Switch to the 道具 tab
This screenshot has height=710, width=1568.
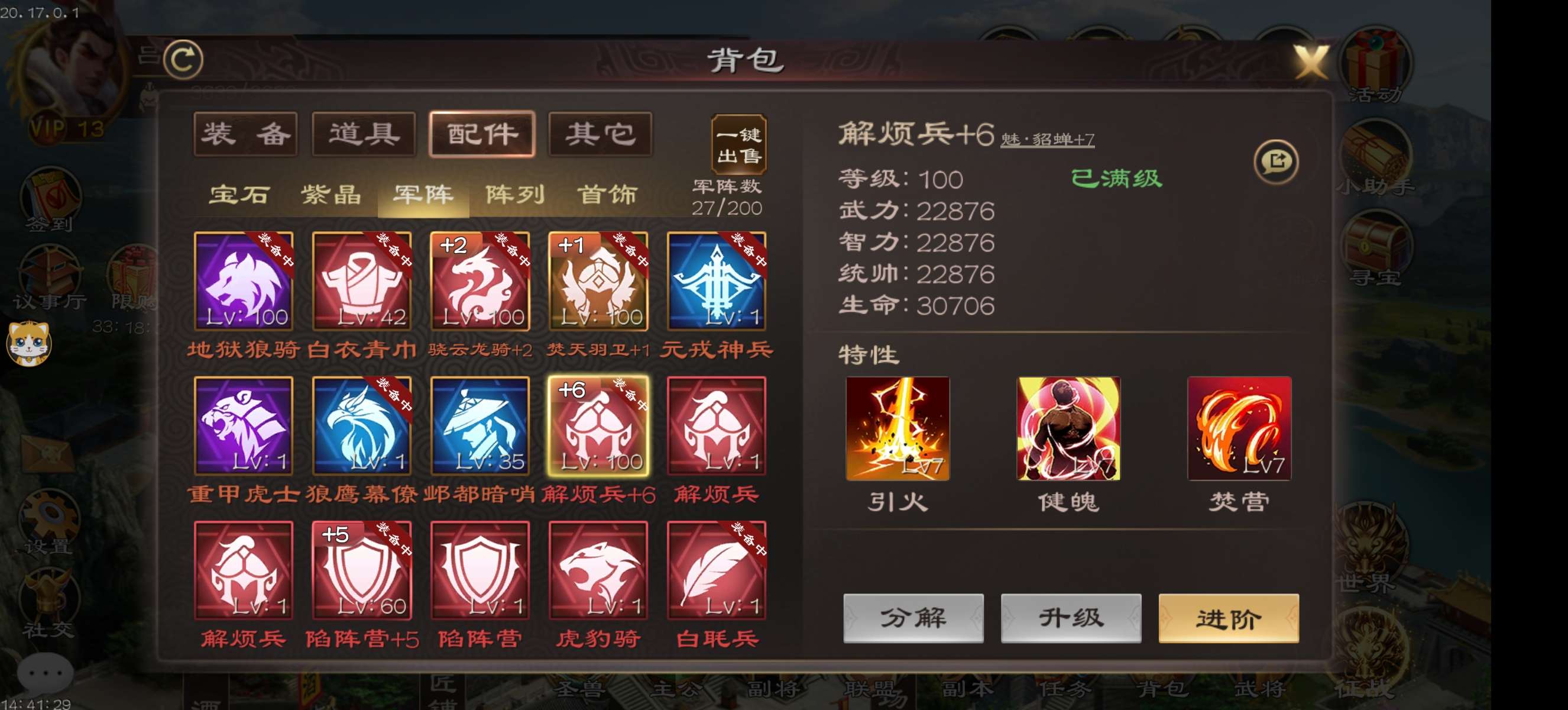364,134
